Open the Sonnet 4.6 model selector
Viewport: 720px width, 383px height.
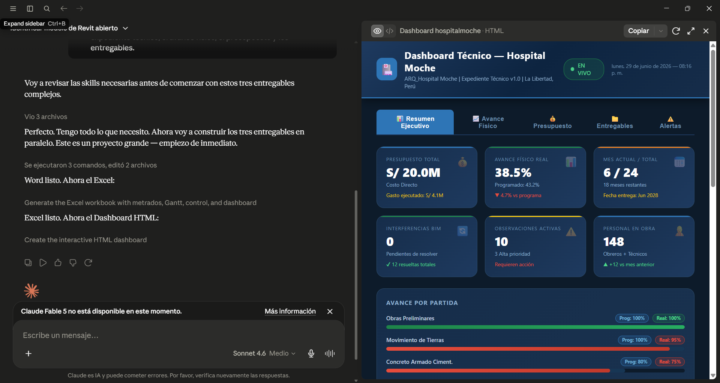coord(264,353)
